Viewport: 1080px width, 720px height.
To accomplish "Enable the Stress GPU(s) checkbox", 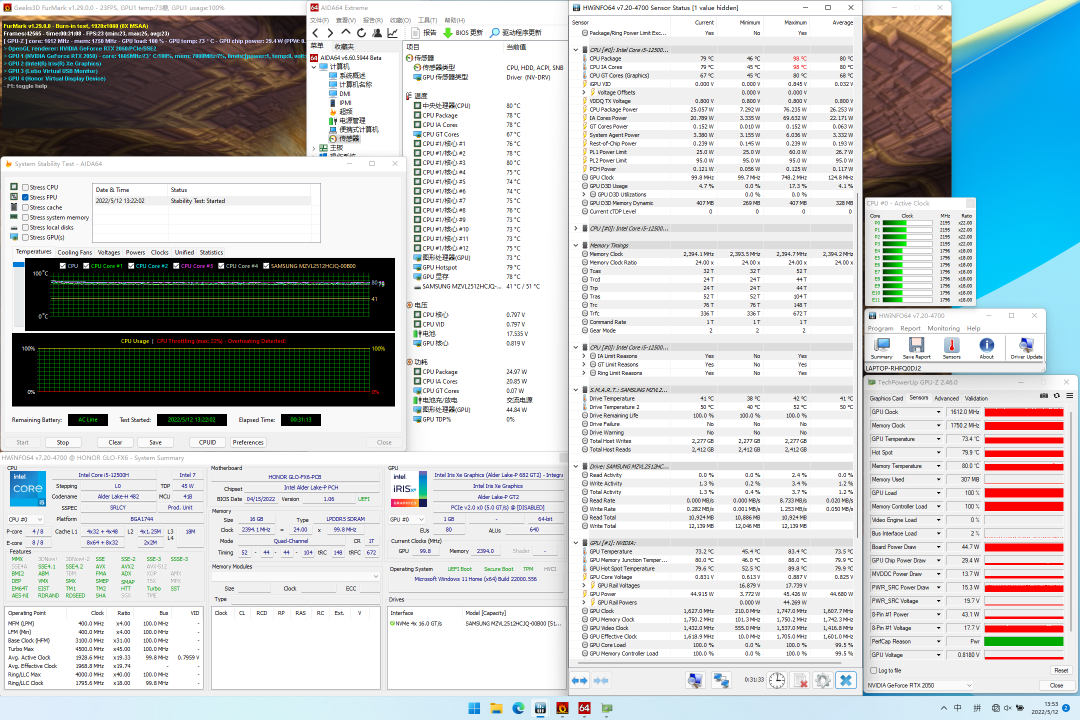I will tap(25, 238).
